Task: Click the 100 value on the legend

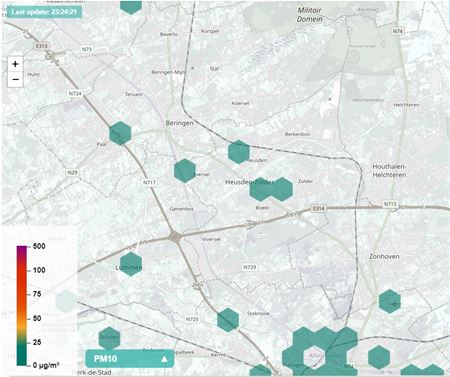Action: coord(39,270)
